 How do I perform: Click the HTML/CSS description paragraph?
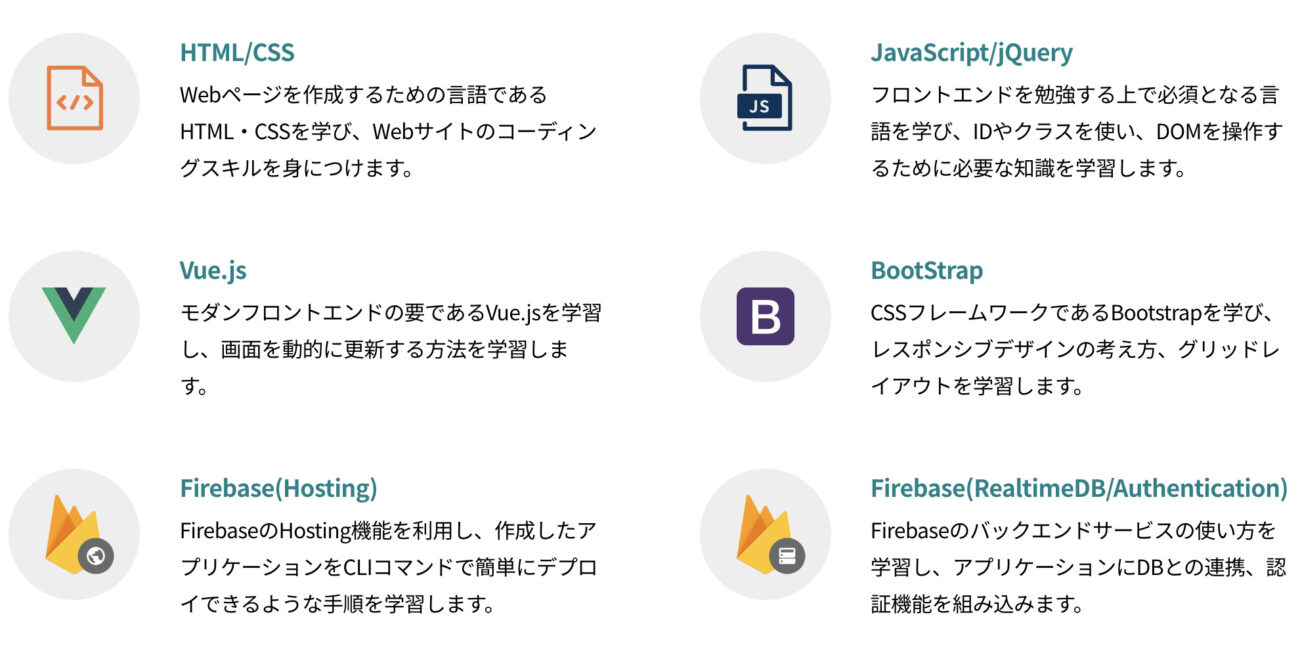pyautogui.click(x=388, y=131)
